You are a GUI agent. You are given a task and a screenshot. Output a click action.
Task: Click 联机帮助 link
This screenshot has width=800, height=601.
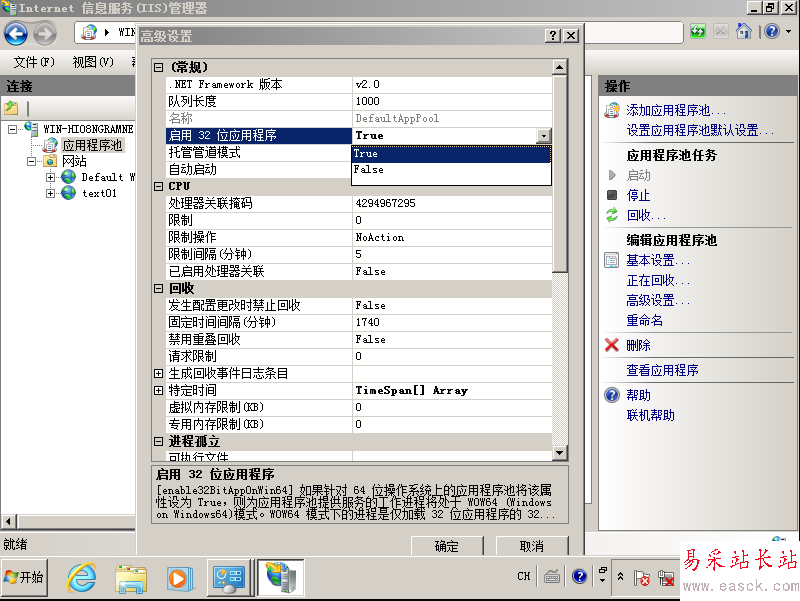pyautogui.click(x=651, y=415)
